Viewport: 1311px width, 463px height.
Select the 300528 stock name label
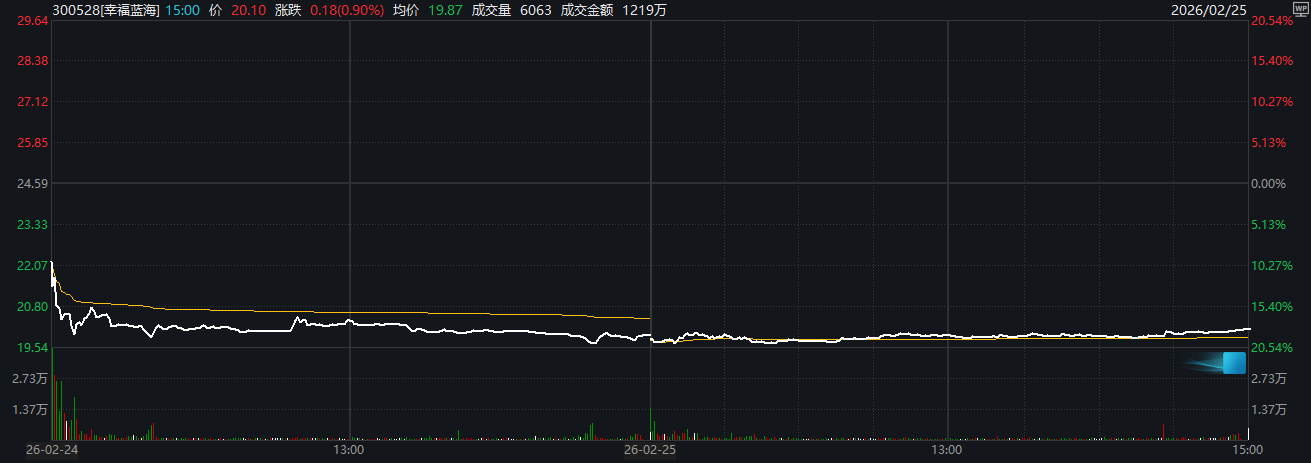[x=104, y=8]
